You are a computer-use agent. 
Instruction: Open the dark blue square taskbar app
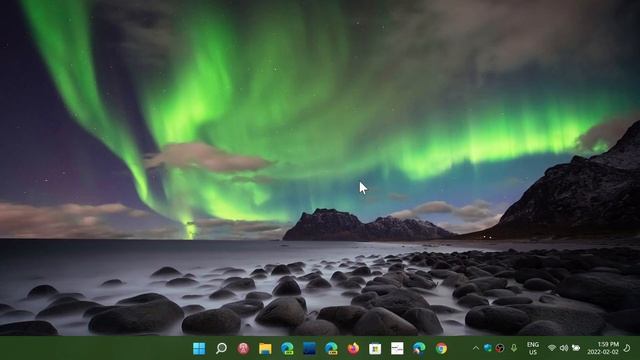[x=309, y=348]
